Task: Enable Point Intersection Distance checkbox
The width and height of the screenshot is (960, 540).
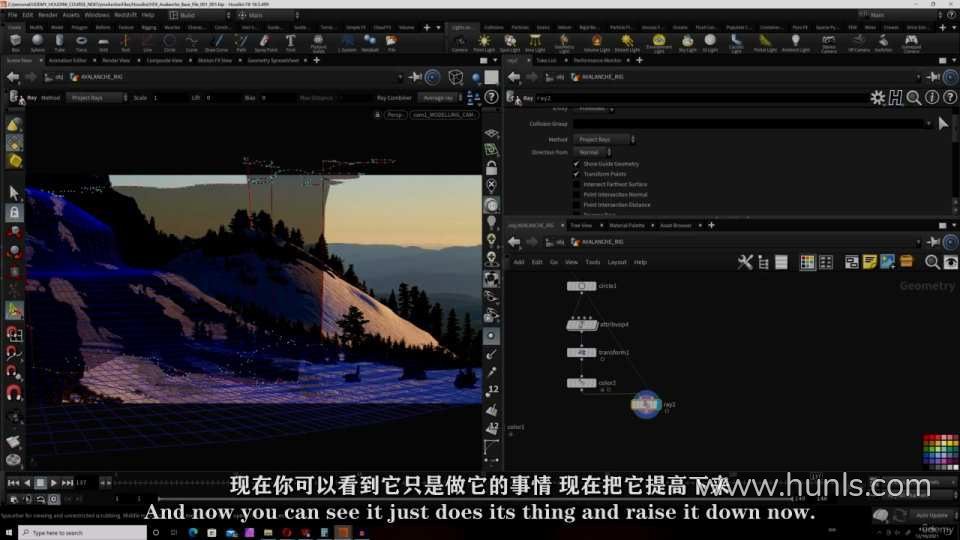Action: 576,204
